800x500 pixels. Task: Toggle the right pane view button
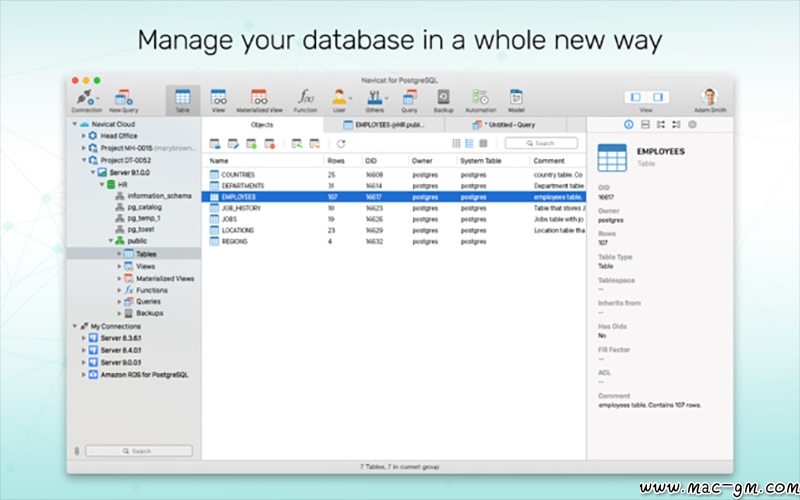[x=658, y=97]
